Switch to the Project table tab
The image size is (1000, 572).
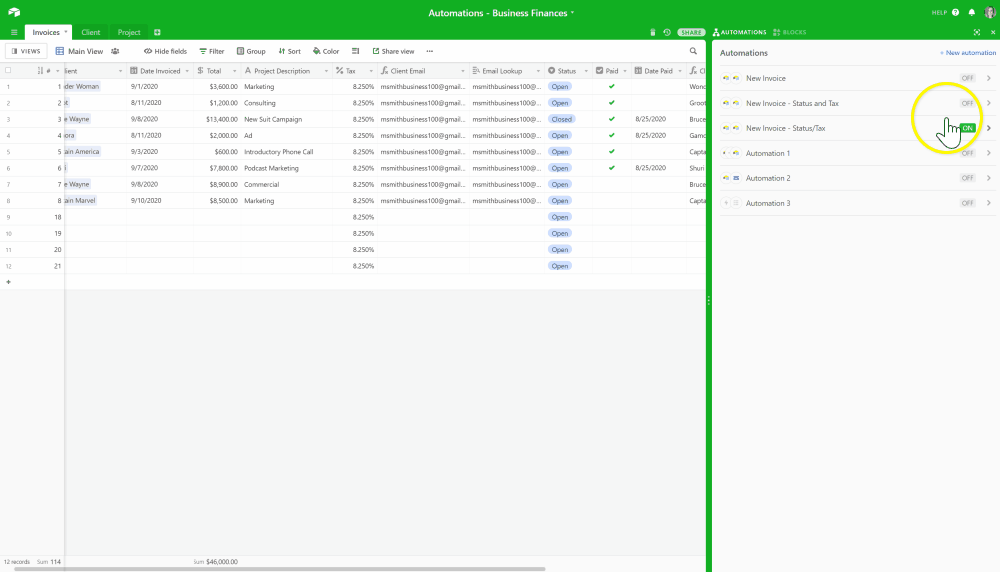point(129,32)
